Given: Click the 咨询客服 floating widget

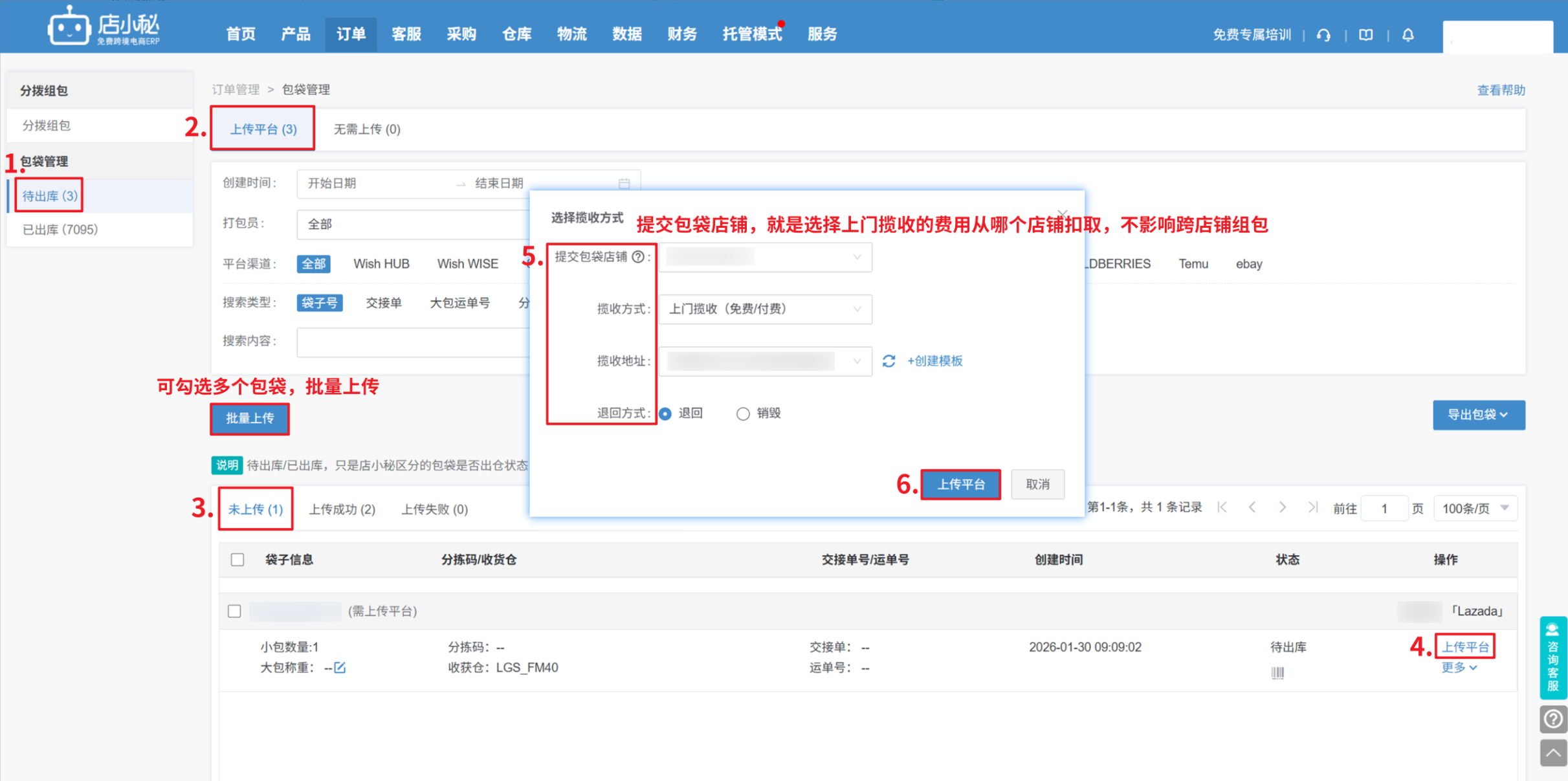Looking at the screenshot, I should [1552, 657].
